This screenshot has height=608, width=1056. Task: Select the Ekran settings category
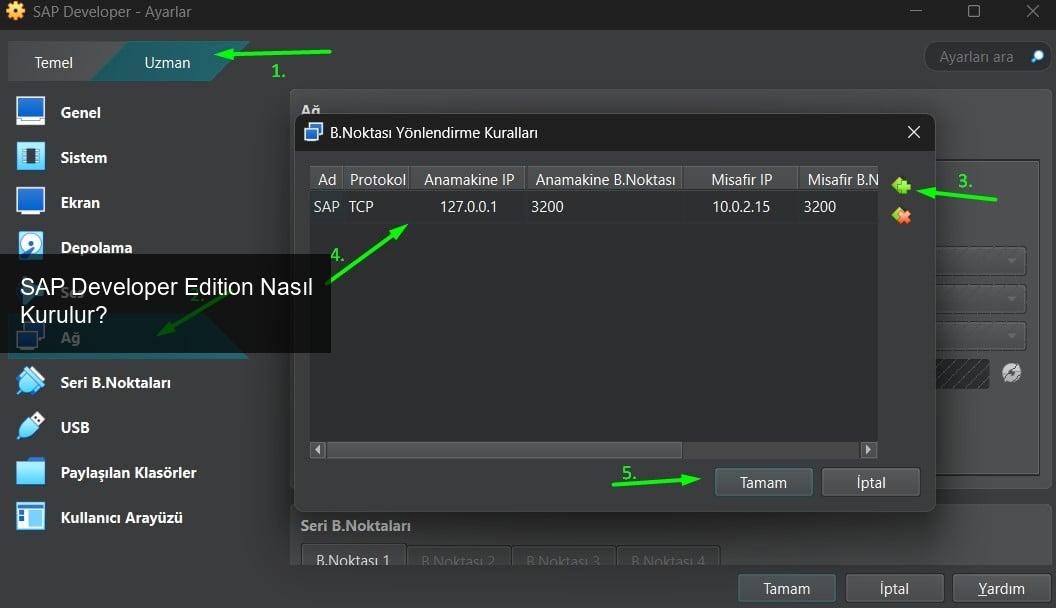[x=80, y=202]
